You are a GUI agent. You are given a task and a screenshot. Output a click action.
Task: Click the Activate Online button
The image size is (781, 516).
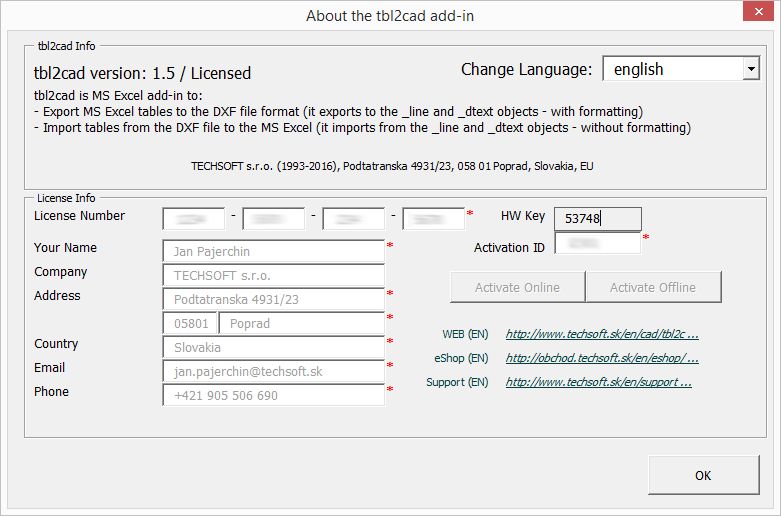[x=517, y=287]
